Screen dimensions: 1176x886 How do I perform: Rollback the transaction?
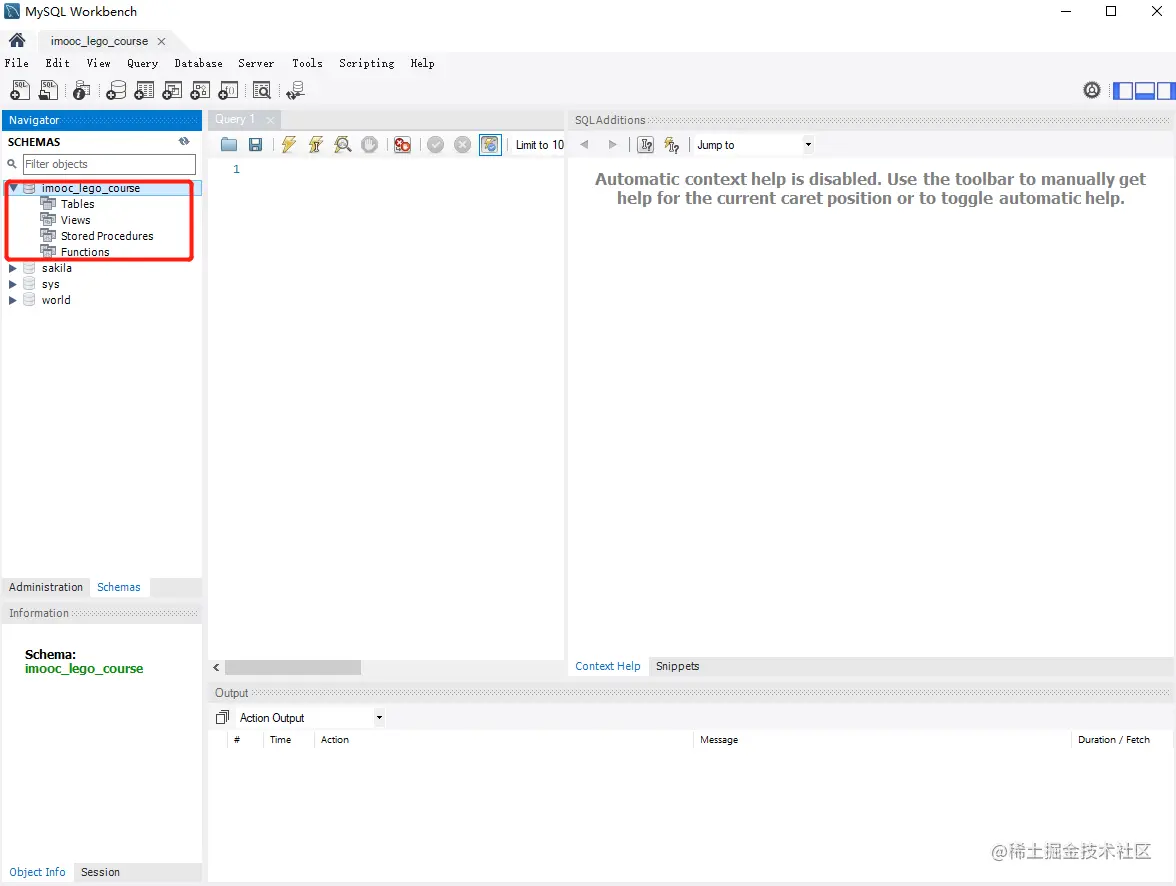pyautogui.click(x=463, y=145)
